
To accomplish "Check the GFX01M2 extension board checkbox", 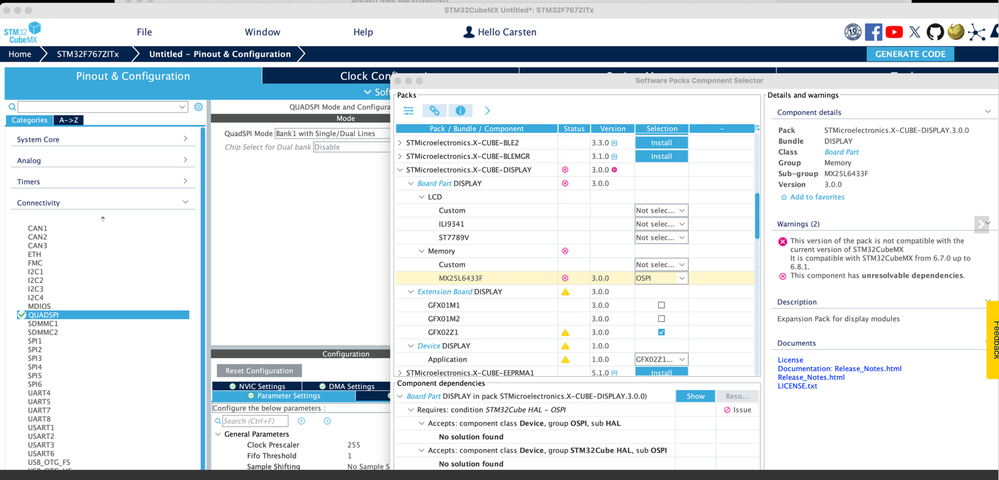I will (661, 319).
